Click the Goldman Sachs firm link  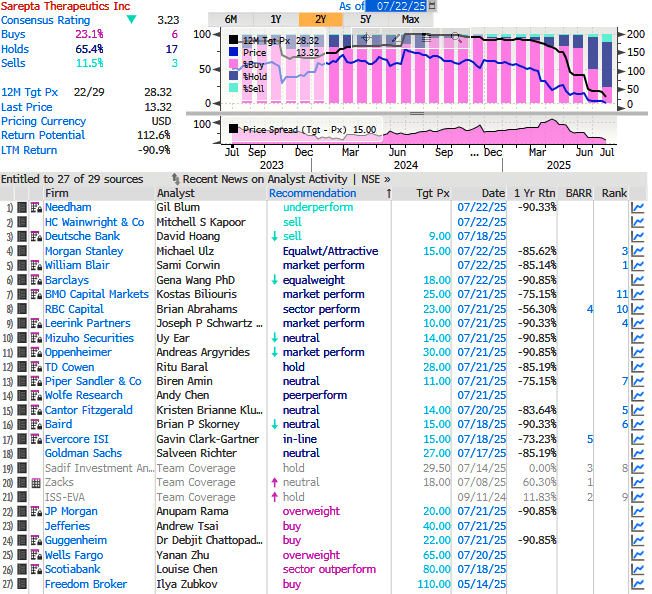coord(82,454)
